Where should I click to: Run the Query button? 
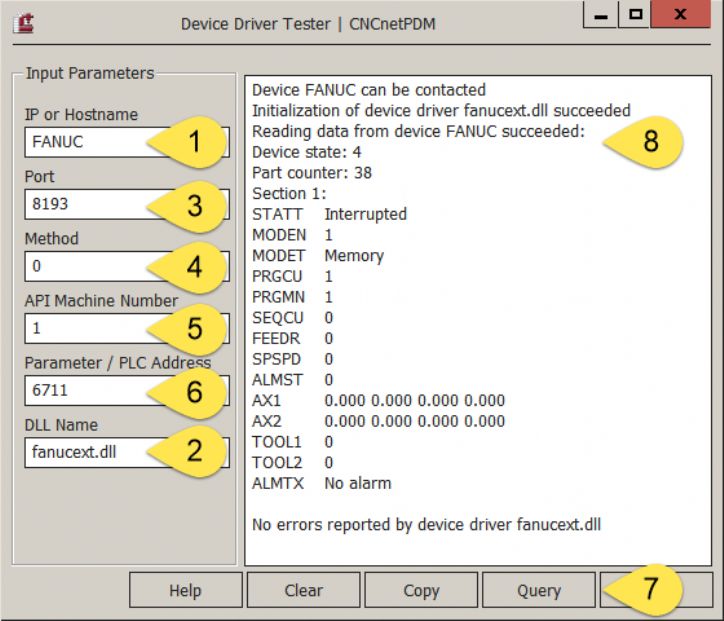coord(538,590)
